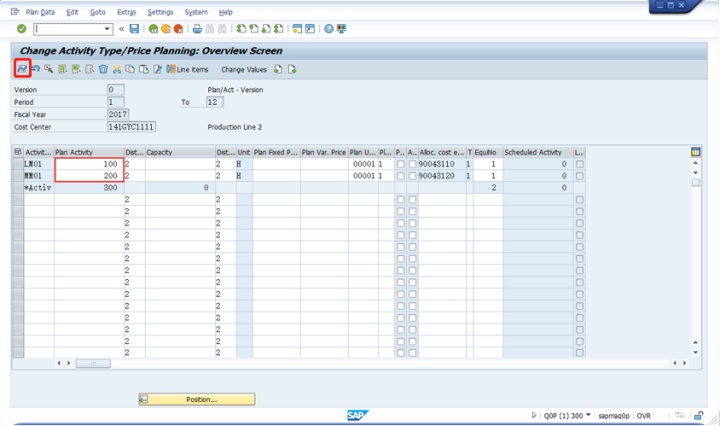Click the Print icon in standard toolbar

tap(197, 29)
